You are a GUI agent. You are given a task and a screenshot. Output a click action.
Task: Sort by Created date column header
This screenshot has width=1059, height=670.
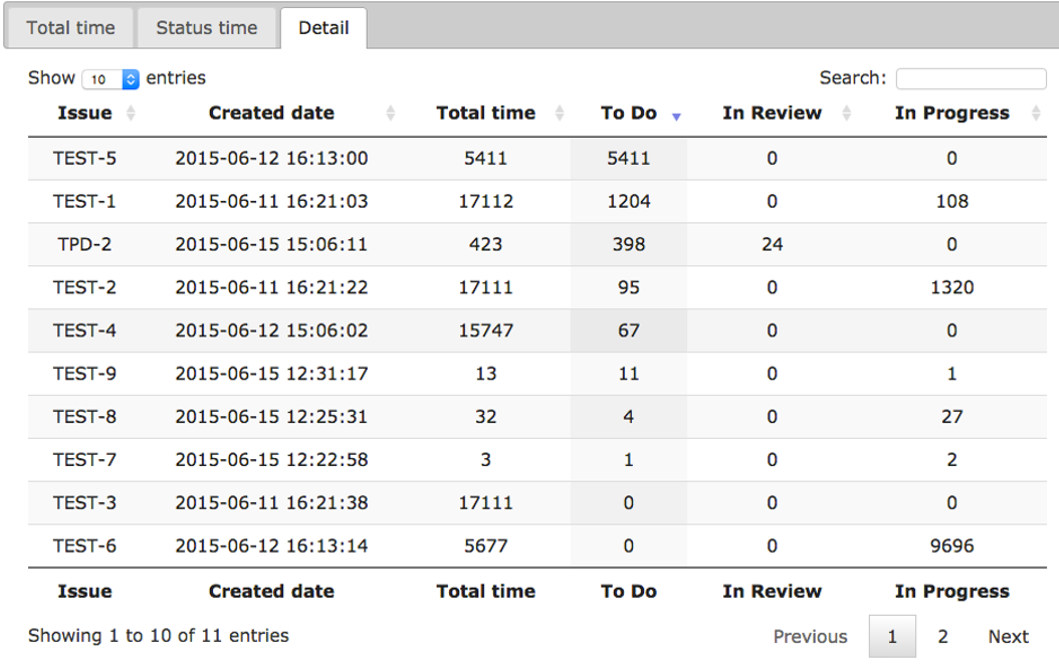click(272, 113)
